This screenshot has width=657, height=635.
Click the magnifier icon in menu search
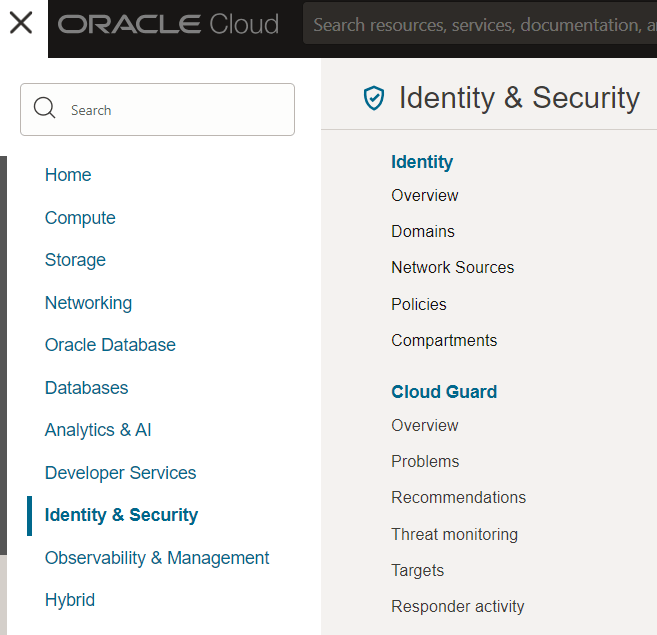(x=44, y=109)
